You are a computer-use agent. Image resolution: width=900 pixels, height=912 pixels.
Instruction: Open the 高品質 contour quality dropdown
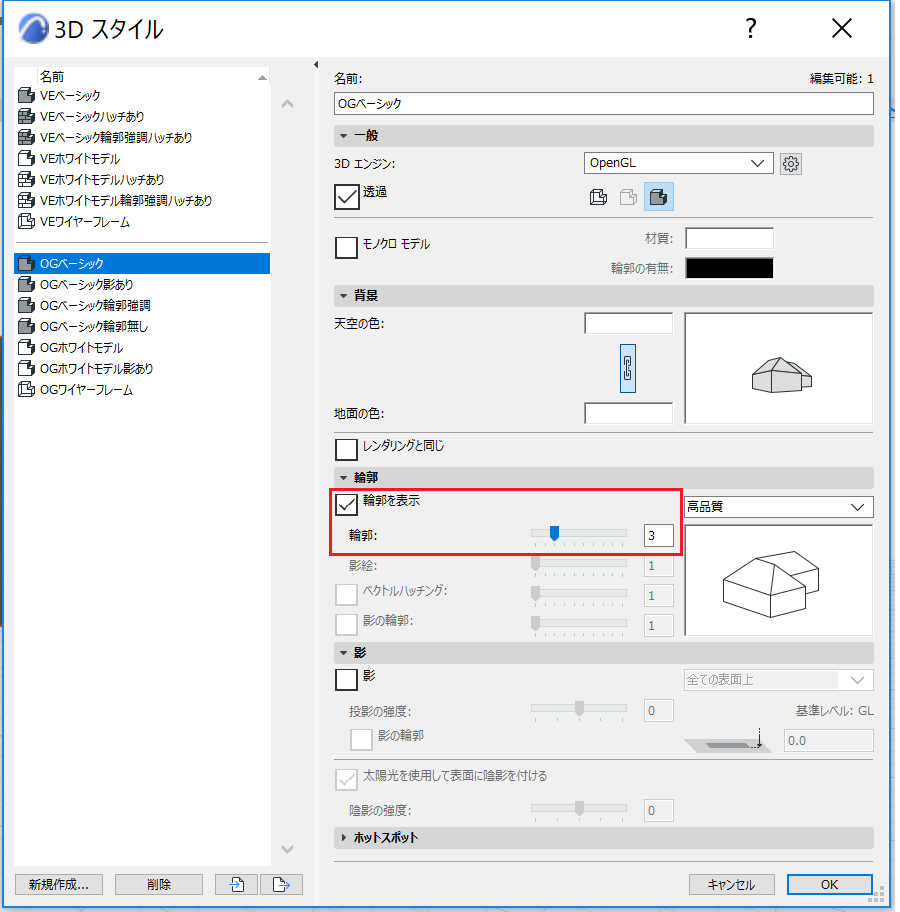[x=778, y=507]
